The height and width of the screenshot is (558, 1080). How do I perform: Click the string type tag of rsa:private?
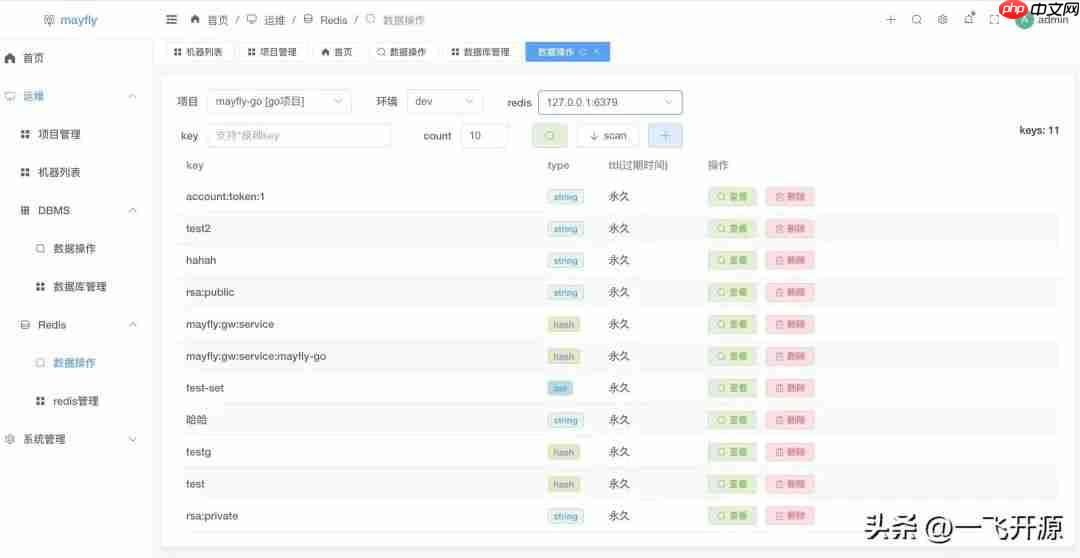[565, 515]
